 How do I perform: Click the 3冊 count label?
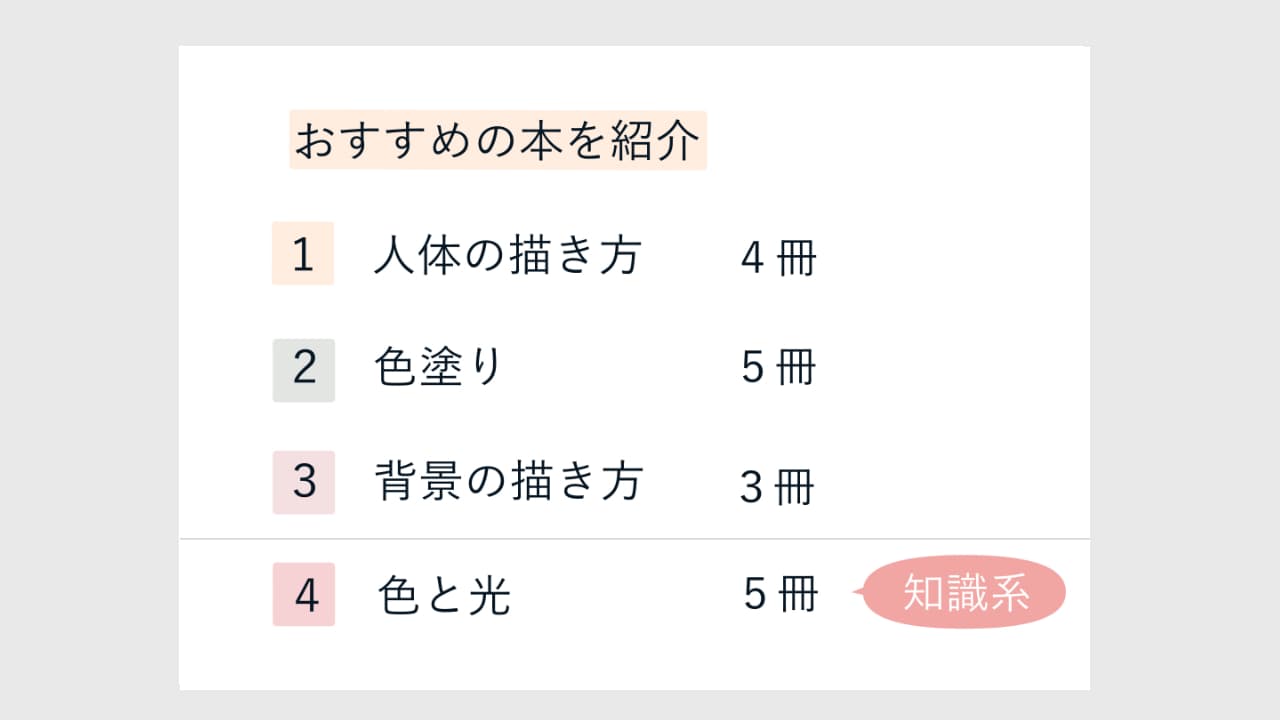coord(778,488)
